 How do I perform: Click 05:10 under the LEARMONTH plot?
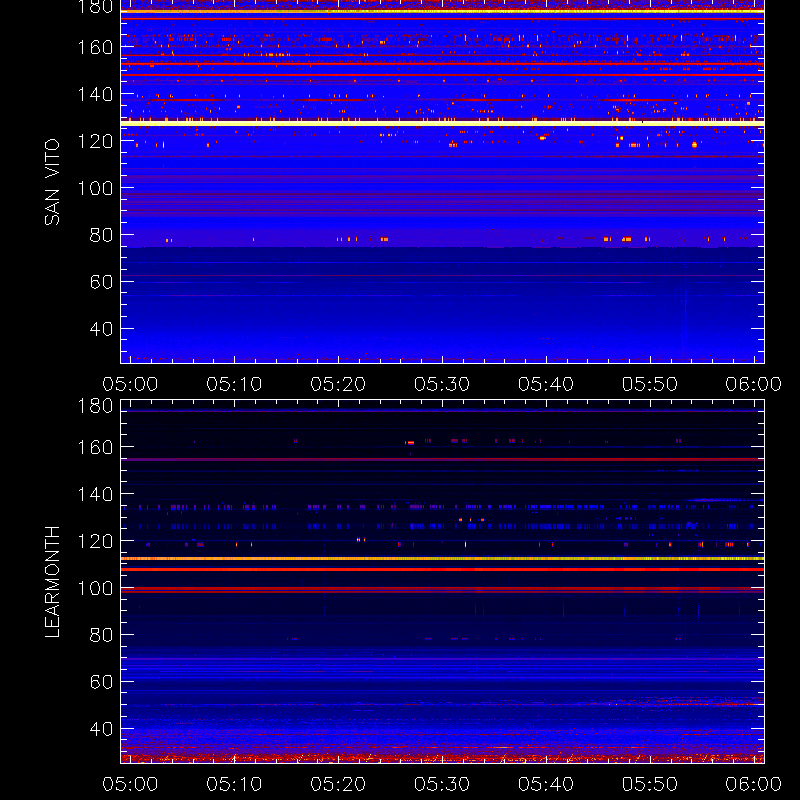coord(234,784)
